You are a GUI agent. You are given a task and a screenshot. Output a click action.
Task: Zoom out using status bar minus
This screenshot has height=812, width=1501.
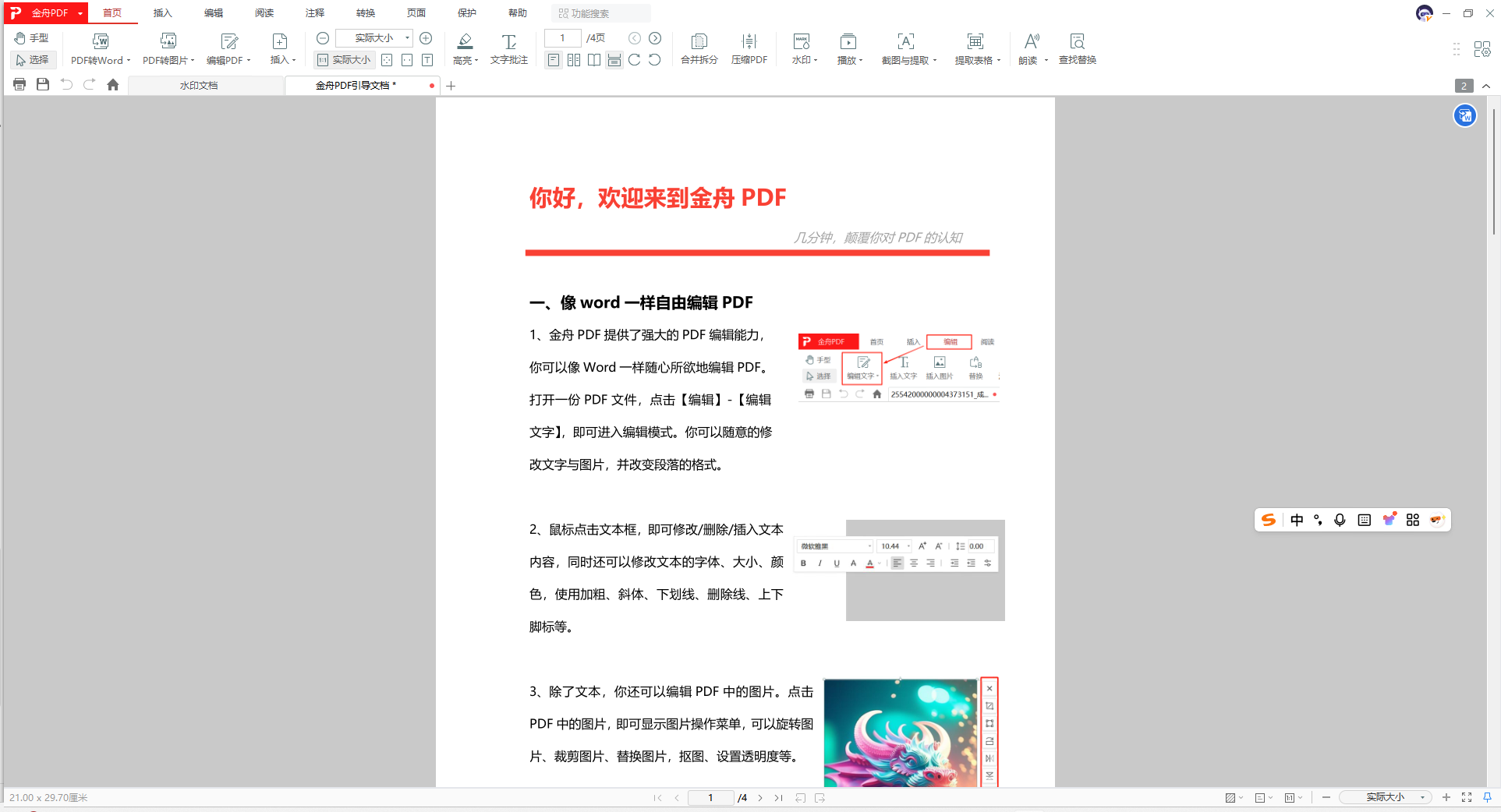[1326, 797]
